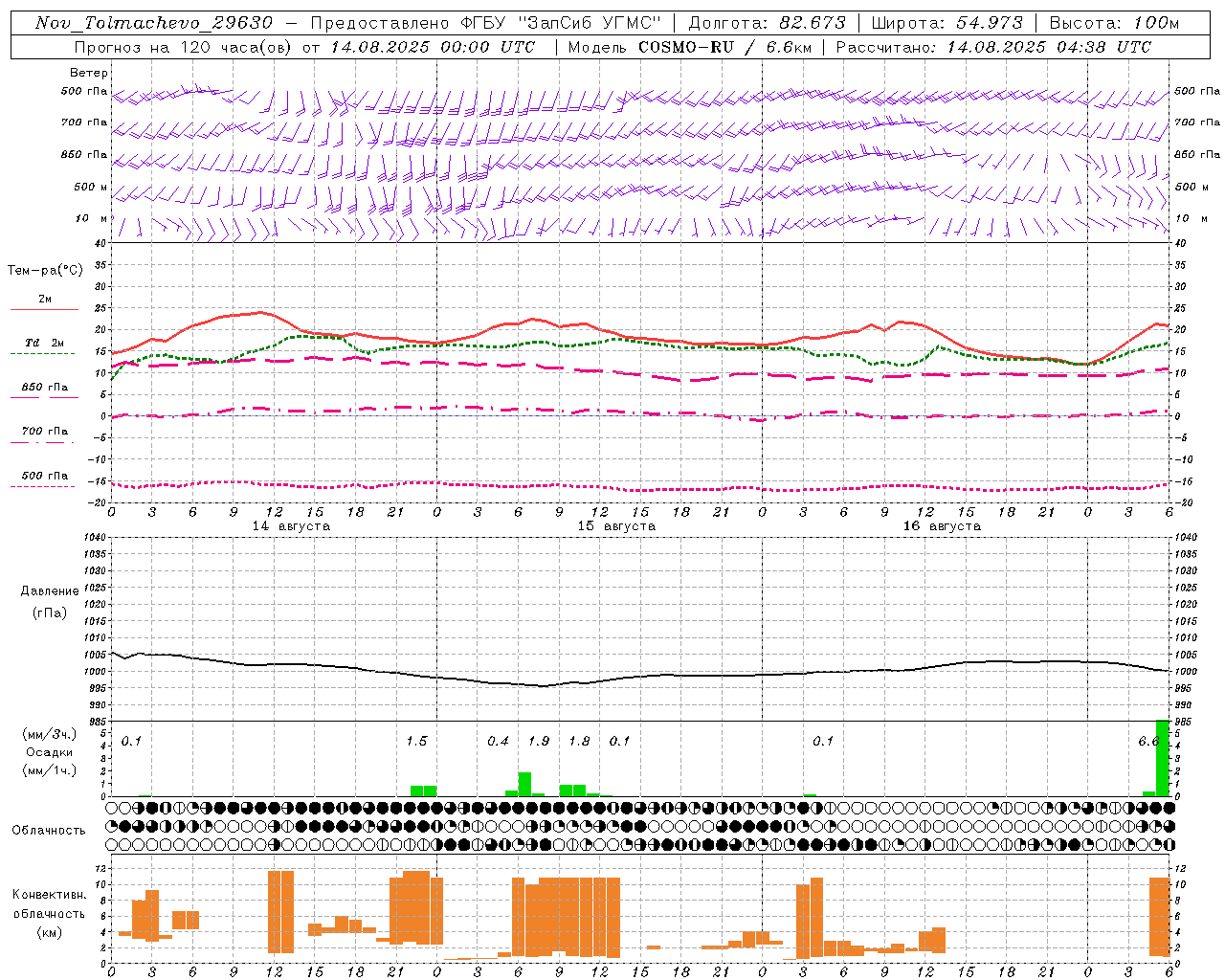Viewport: 1225px width, 980px height.
Task: Click the Тем-ра(°C) axis title
Action: [x=45, y=271]
